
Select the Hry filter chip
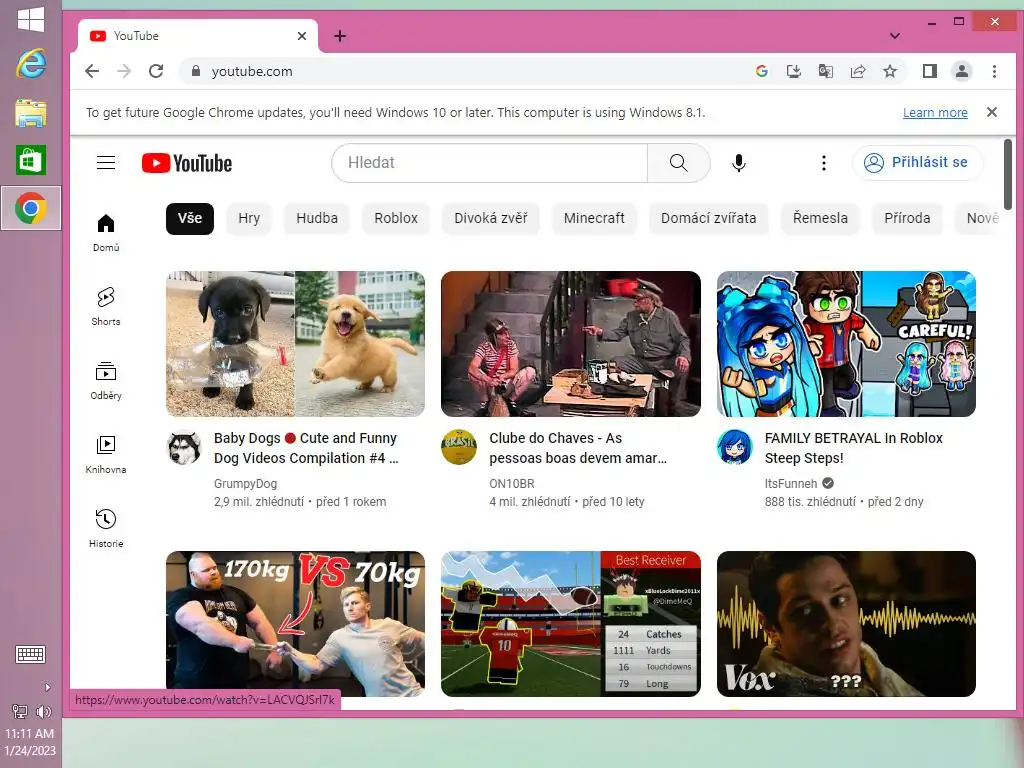pos(249,218)
